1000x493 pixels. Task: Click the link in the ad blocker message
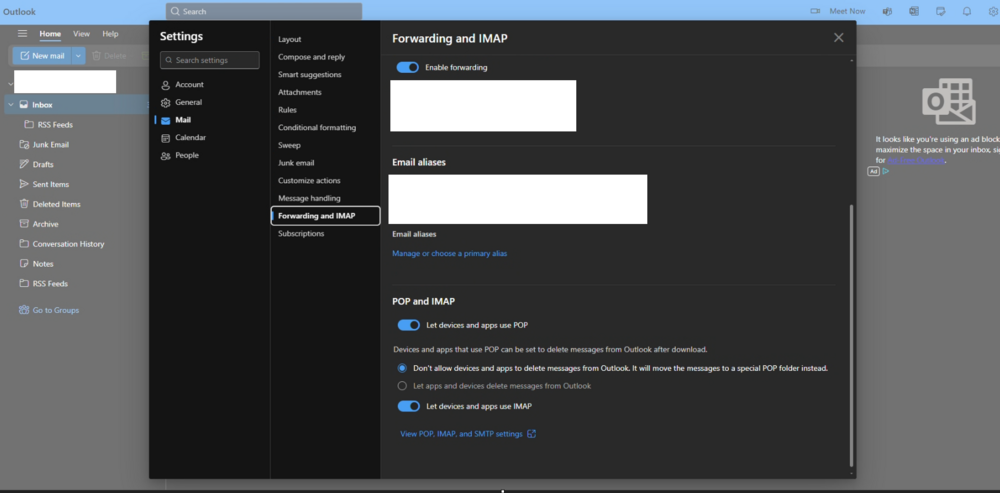916,161
